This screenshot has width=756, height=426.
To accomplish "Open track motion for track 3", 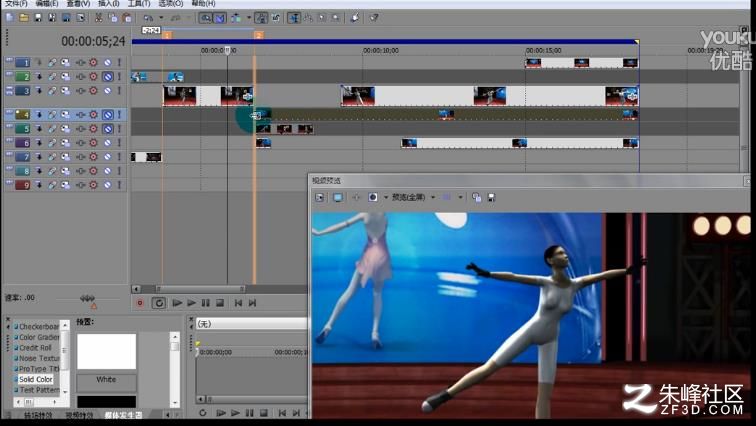I will tap(65, 91).
